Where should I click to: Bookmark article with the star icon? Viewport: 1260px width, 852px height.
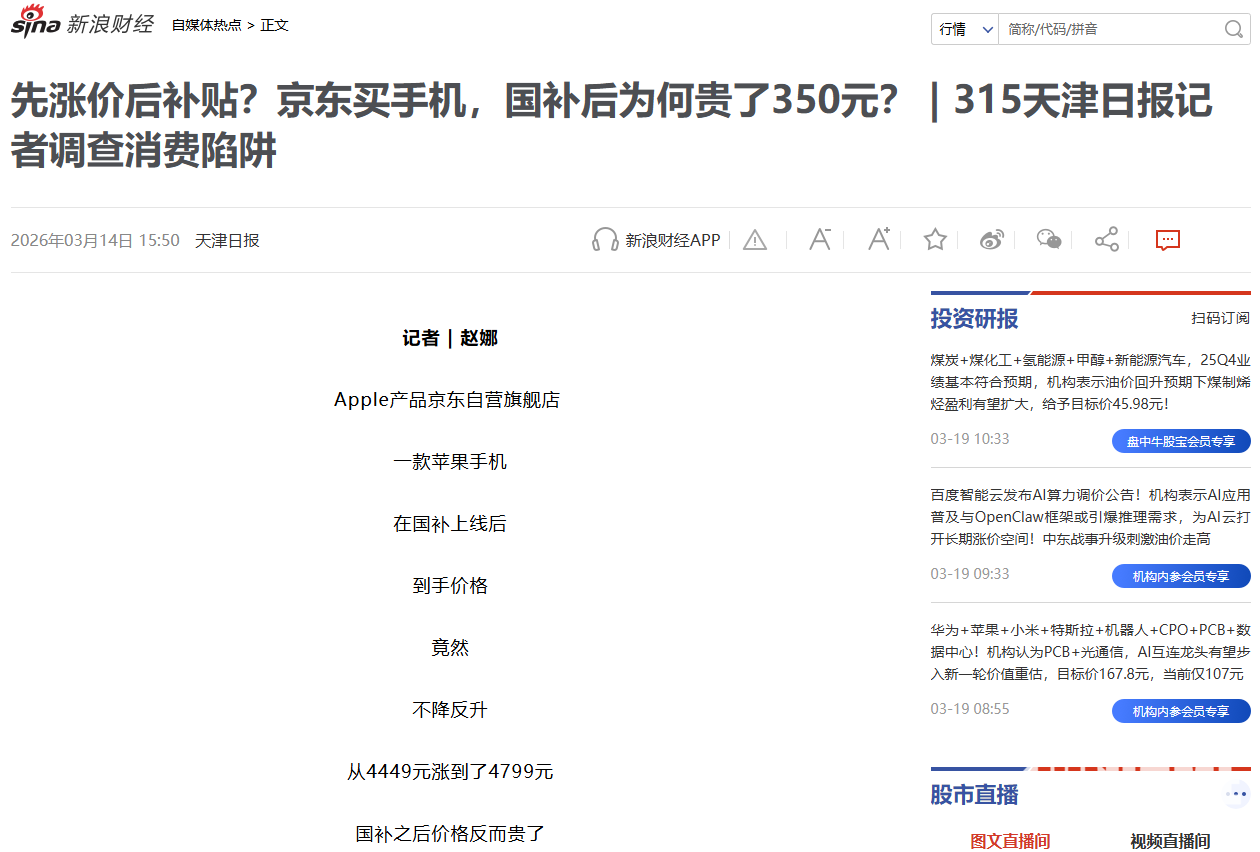point(935,240)
